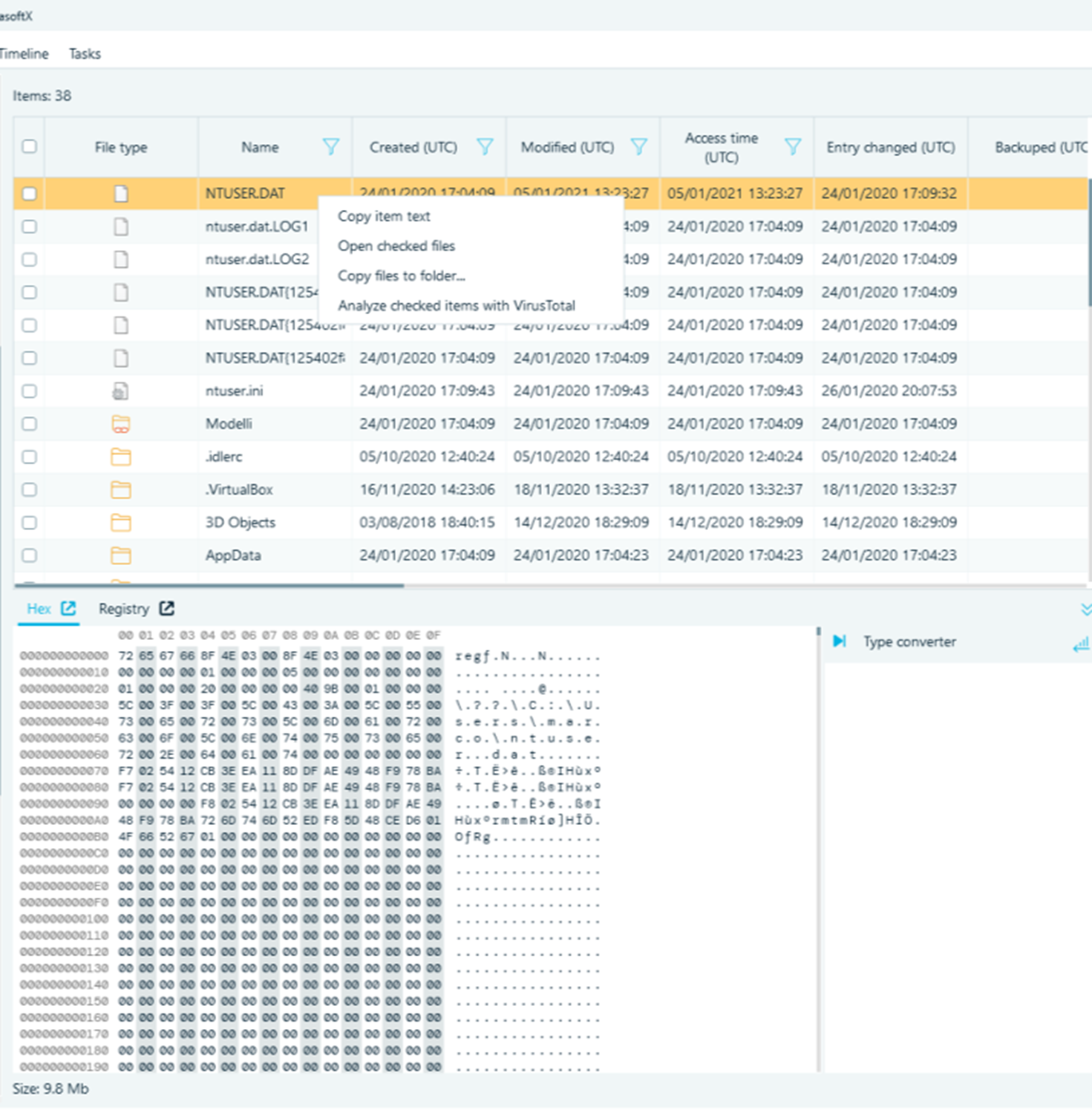Open the Created (UTC) column filter icon

(485, 147)
